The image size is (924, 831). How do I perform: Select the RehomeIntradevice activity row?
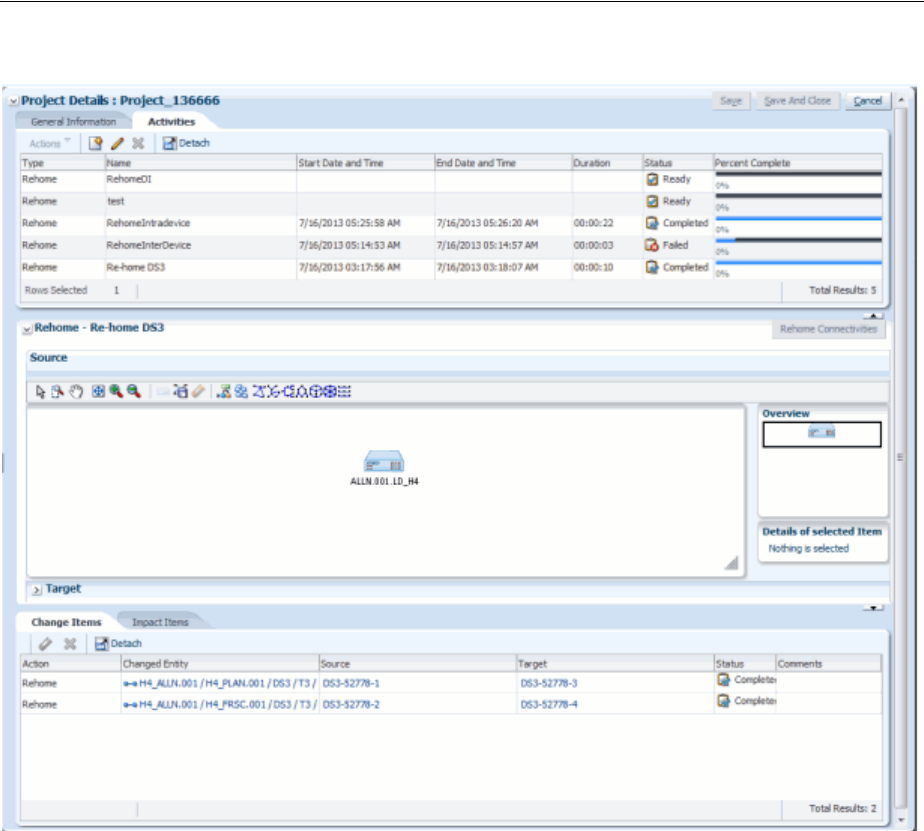pyautogui.click(x=451, y=223)
